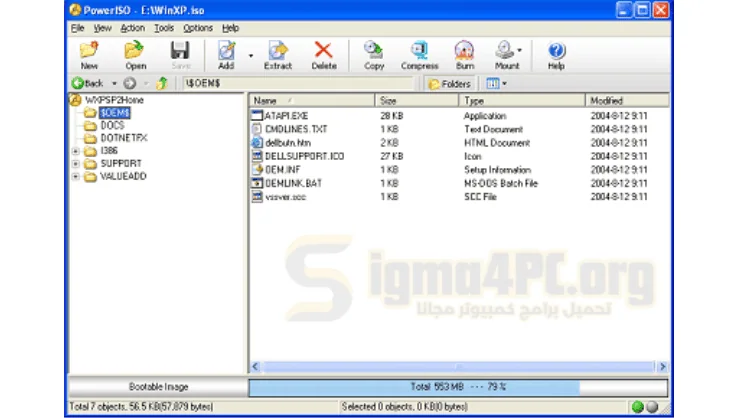Expand the SUPPORT folder node
The width and height of the screenshot is (743, 418).
76,164
